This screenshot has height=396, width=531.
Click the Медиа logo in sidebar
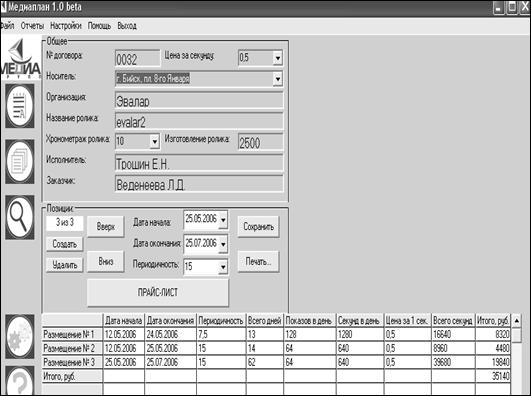point(21,58)
